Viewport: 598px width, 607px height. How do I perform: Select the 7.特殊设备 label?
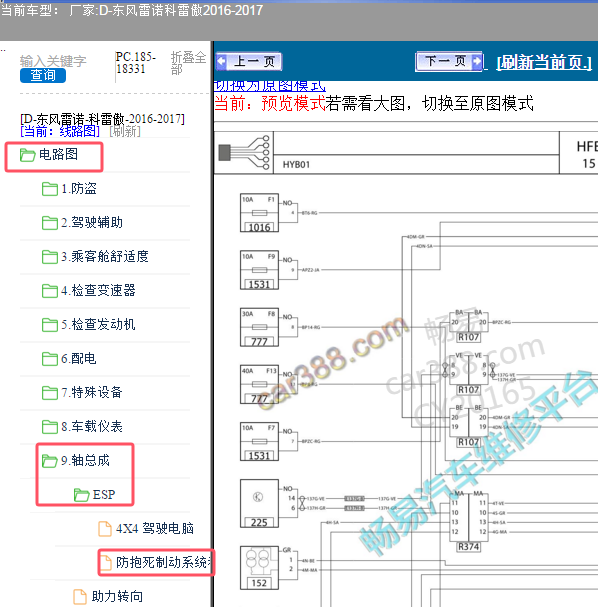click(x=92, y=393)
